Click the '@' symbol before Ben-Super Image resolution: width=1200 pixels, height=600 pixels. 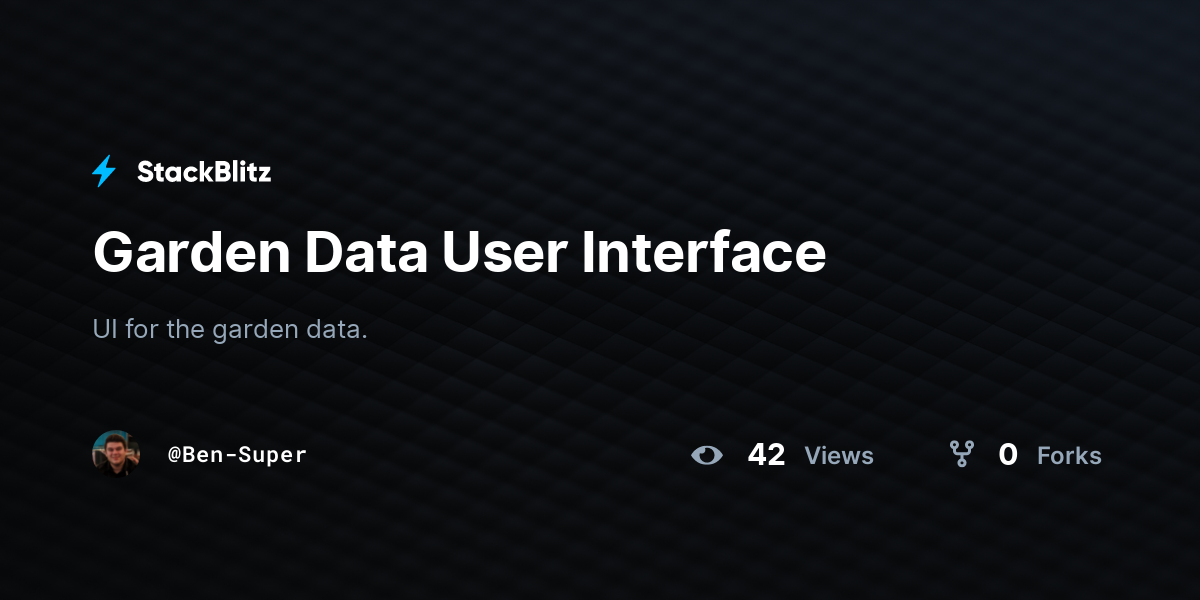[x=174, y=455]
